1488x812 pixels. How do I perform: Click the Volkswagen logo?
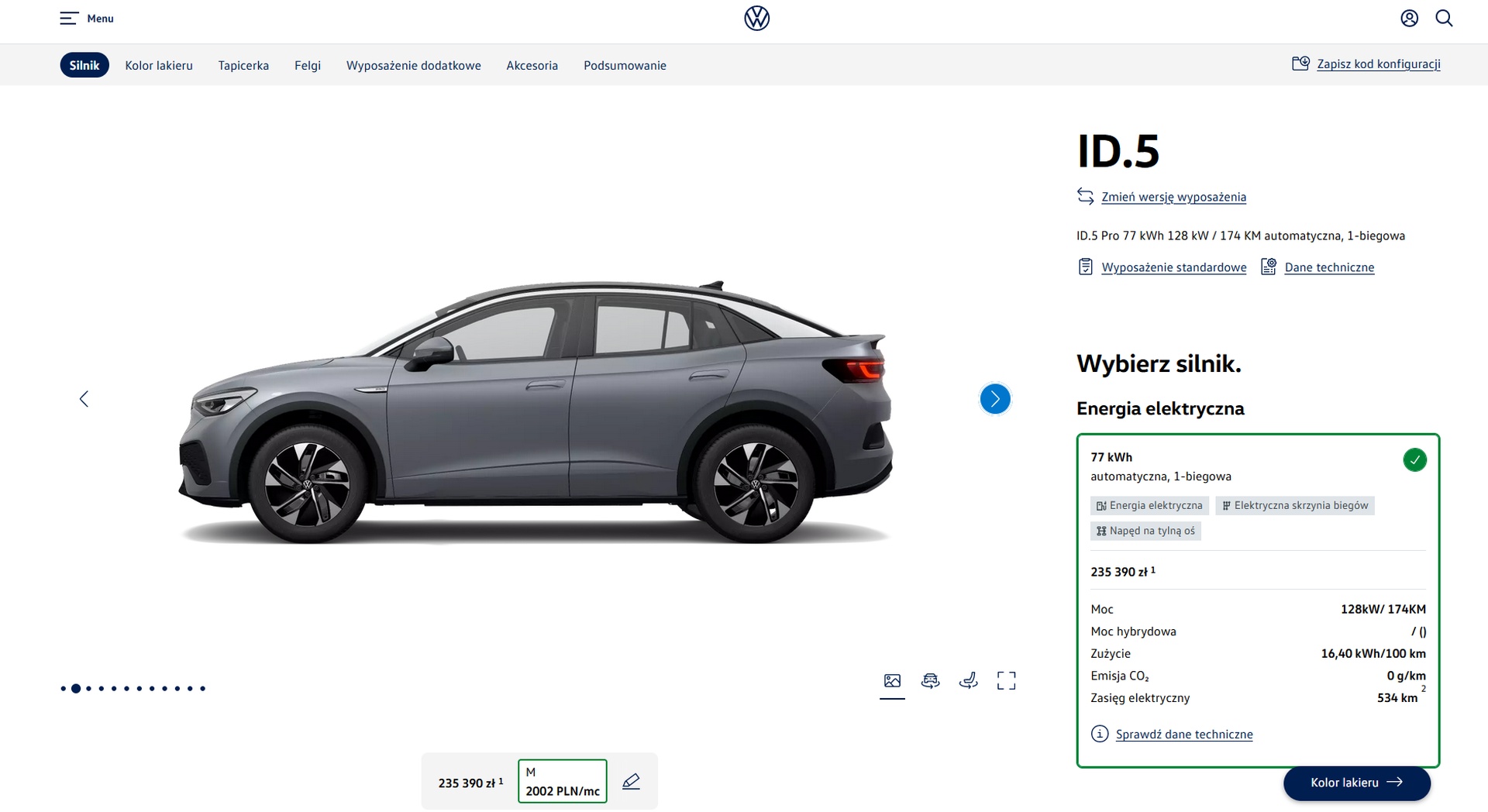coord(756,19)
